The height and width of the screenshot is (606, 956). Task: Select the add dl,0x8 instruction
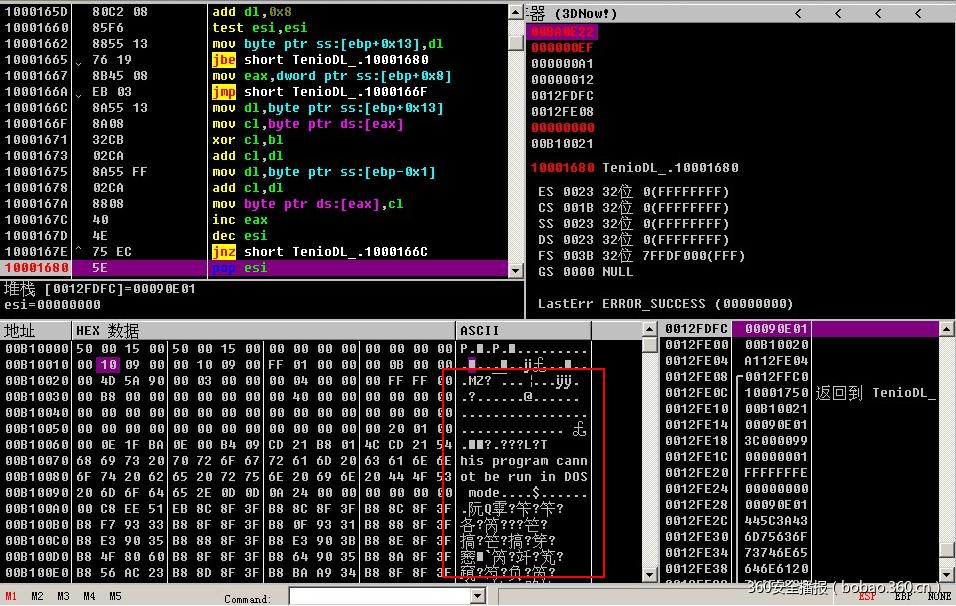pyautogui.click(x=252, y=12)
